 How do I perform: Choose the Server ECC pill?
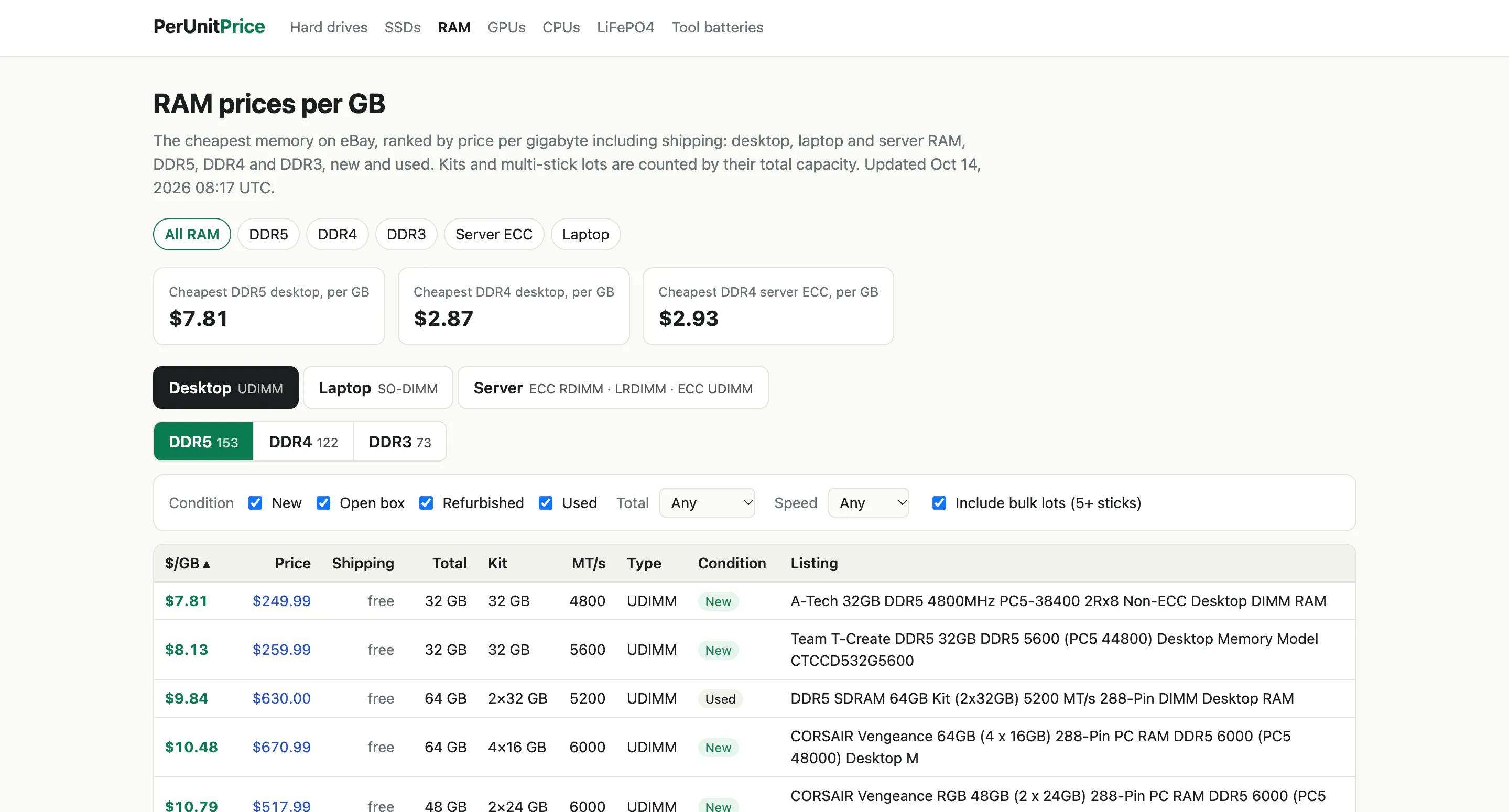pos(494,234)
